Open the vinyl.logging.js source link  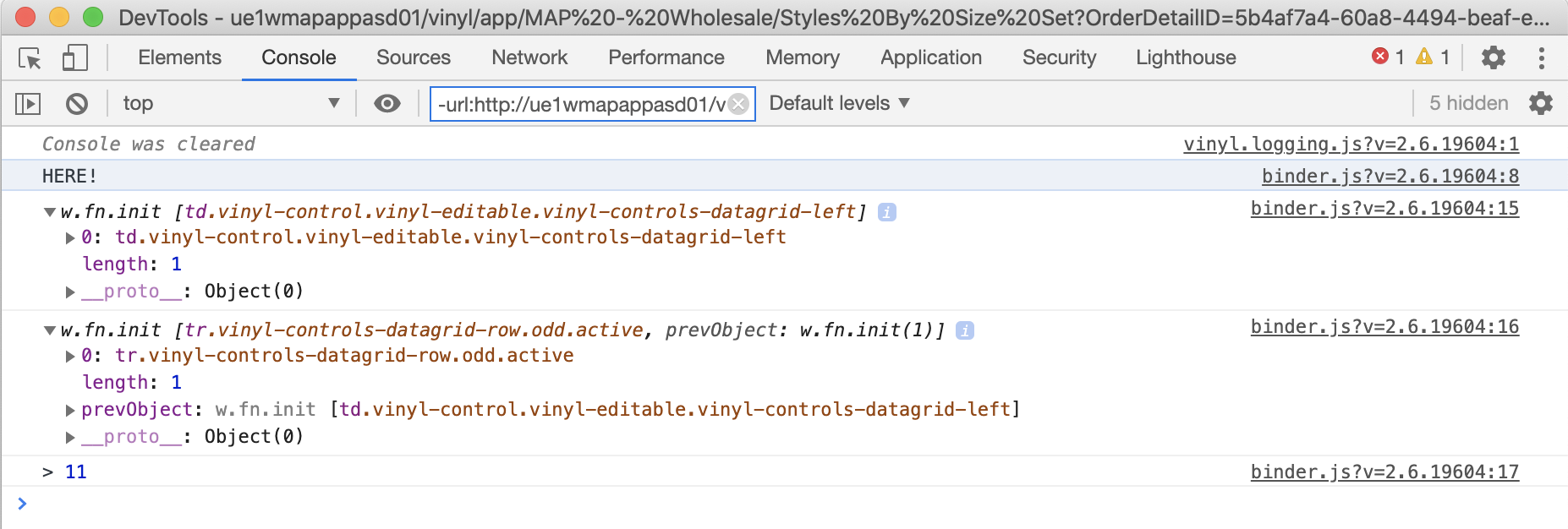tap(1351, 145)
